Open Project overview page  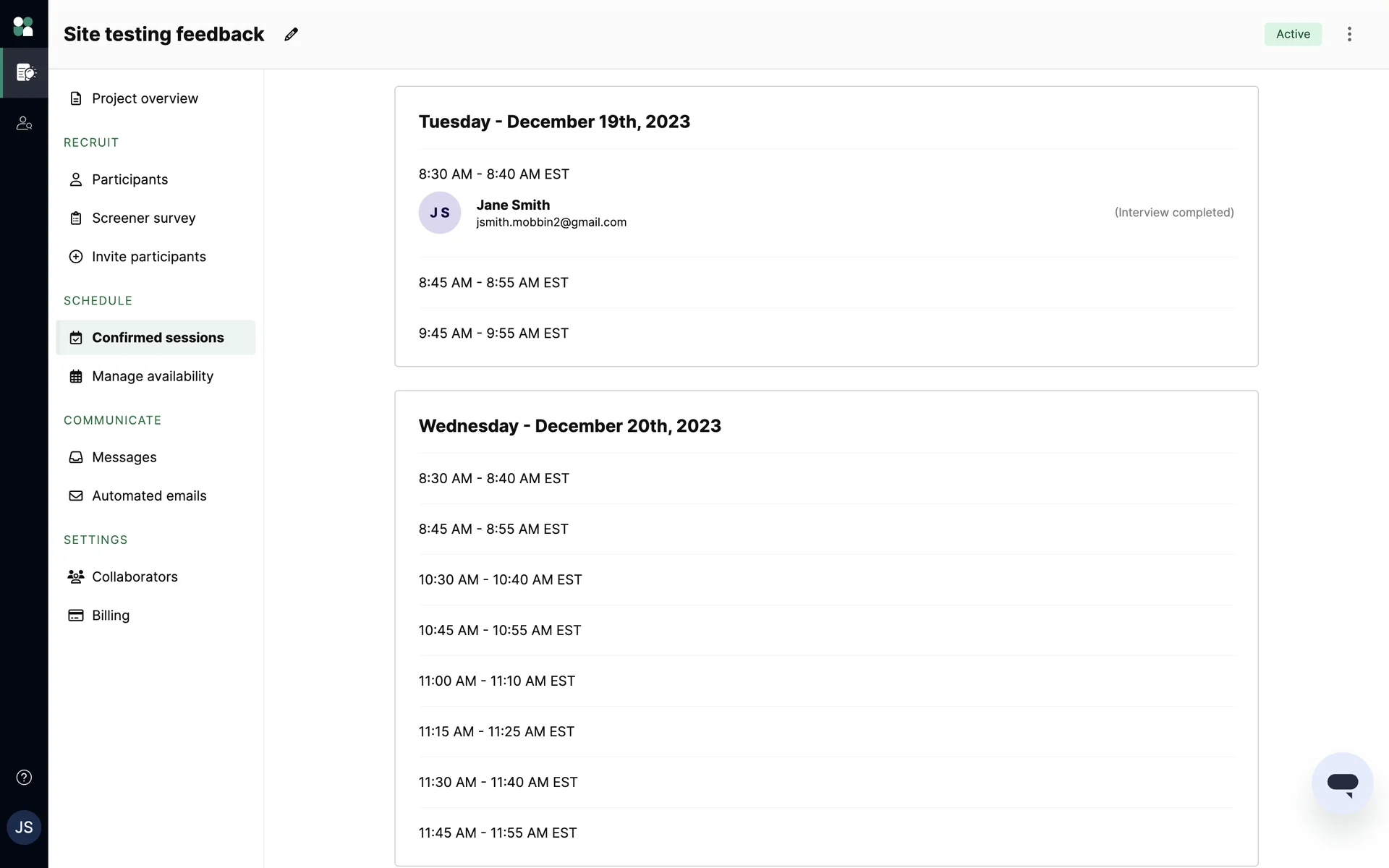coord(145,98)
